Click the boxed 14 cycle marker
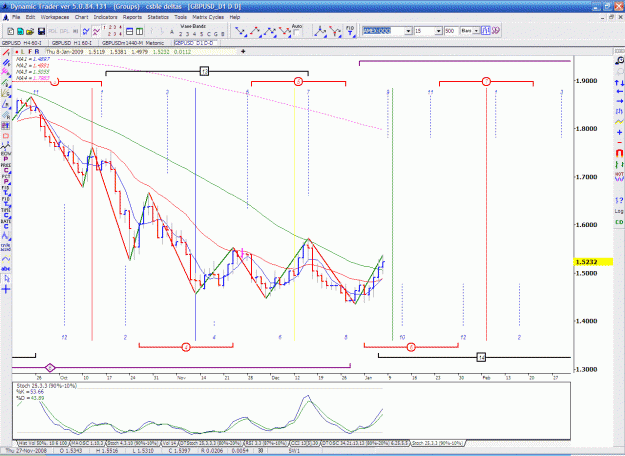The image size is (625, 456). tap(482, 357)
